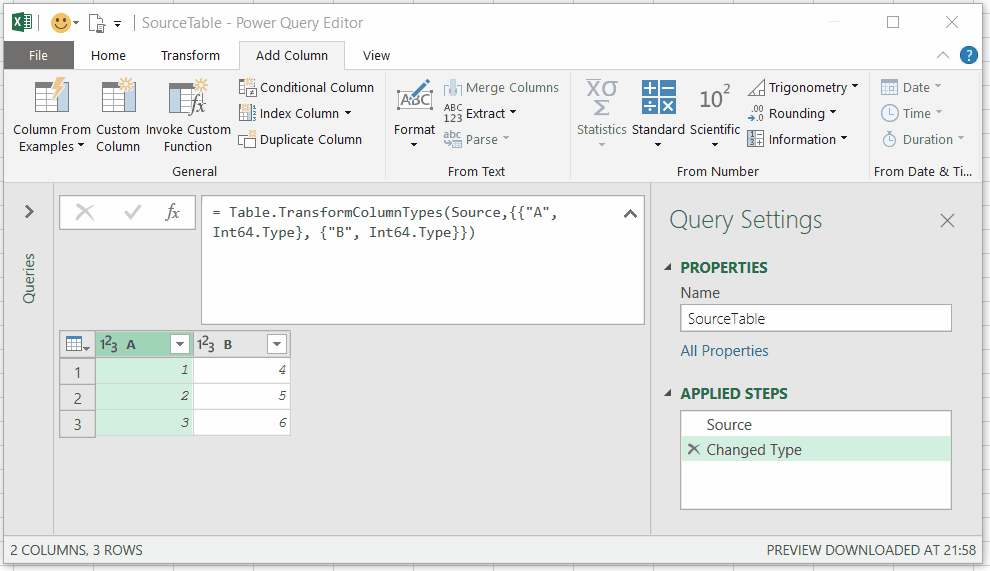Close the Query Settings pane

947,220
